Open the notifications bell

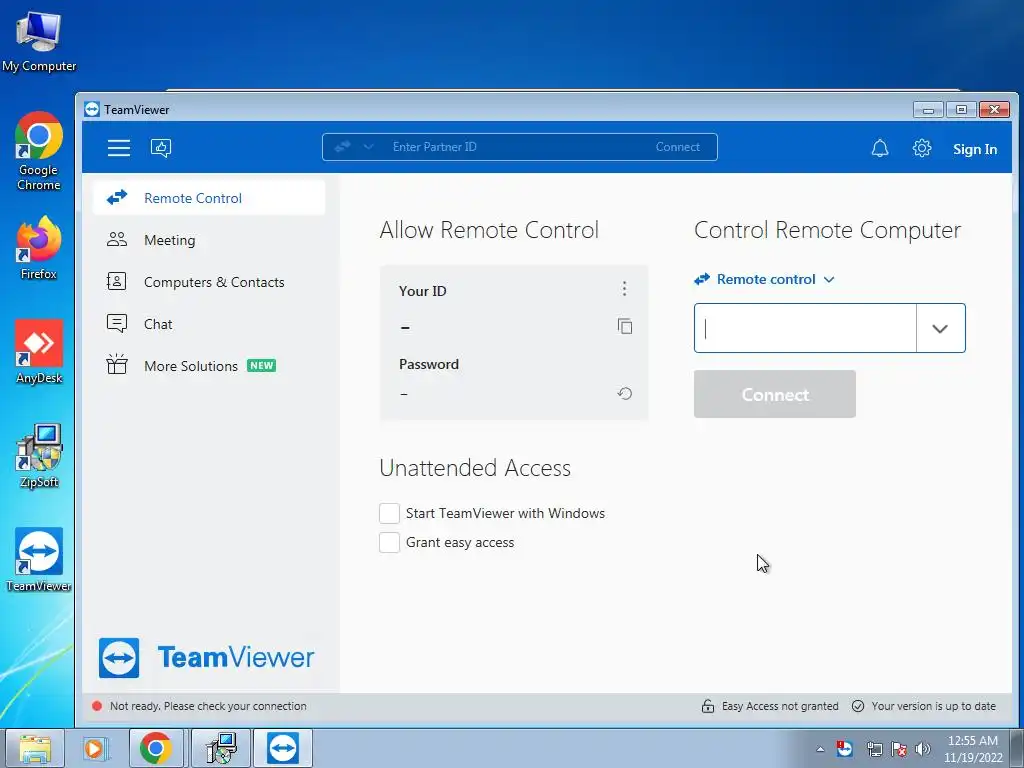(x=880, y=148)
